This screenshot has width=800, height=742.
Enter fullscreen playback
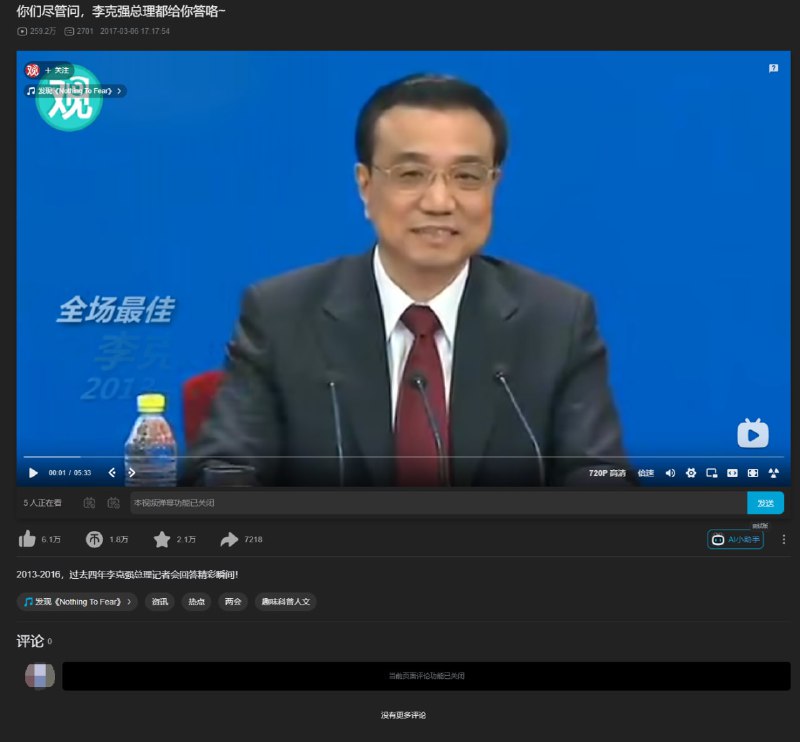click(753, 471)
